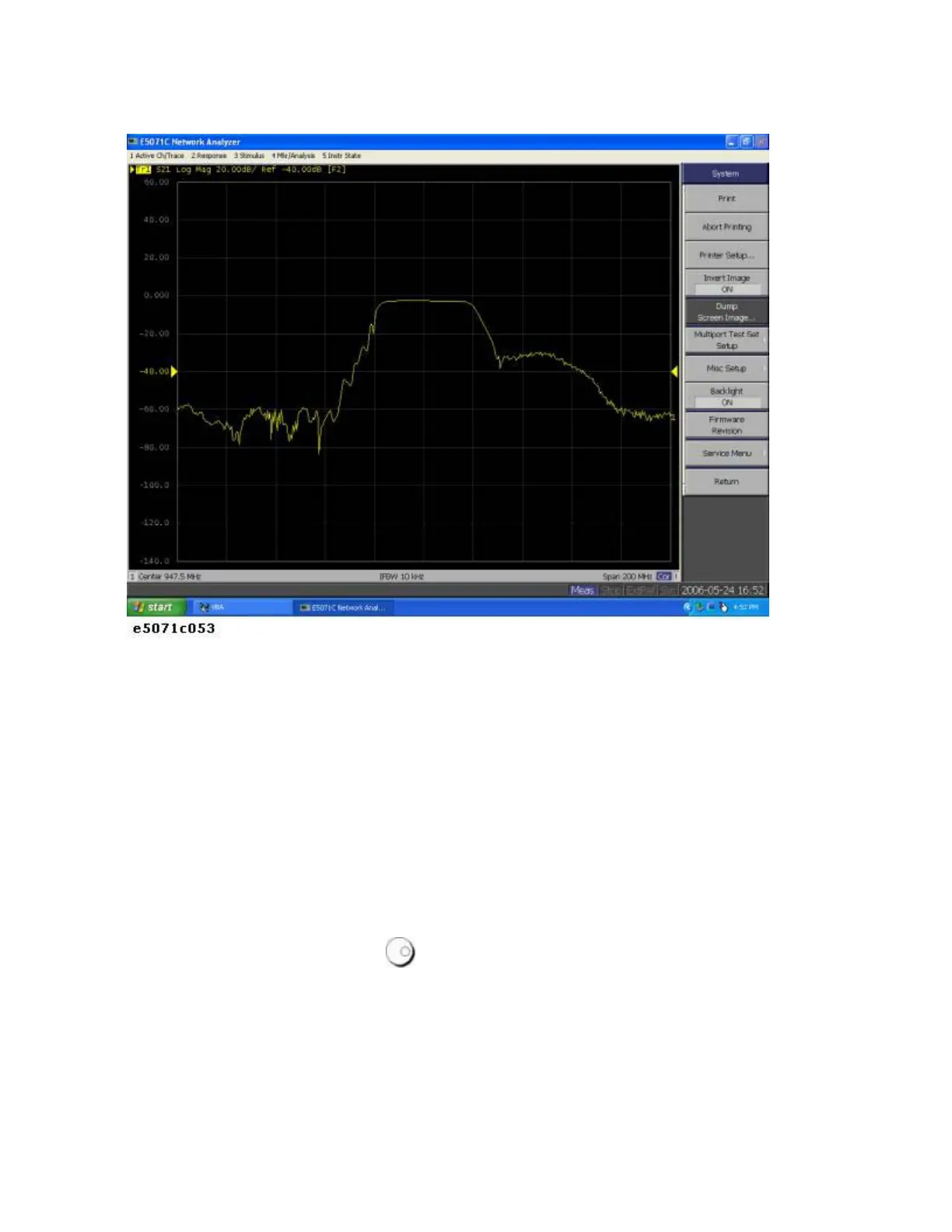Click the system tray clock 4:52 PM

(746, 607)
